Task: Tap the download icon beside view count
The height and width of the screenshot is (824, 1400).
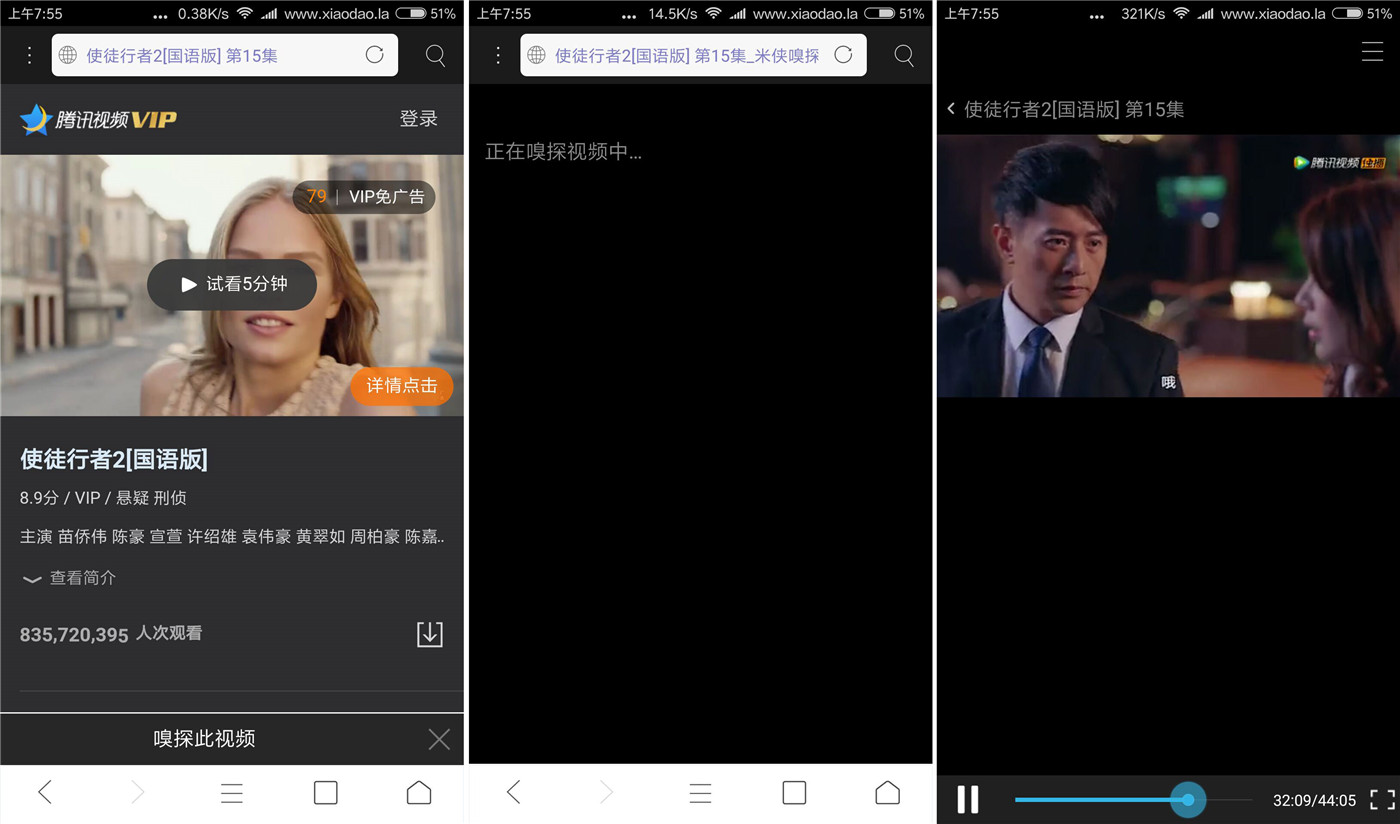Action: [430, 634]
